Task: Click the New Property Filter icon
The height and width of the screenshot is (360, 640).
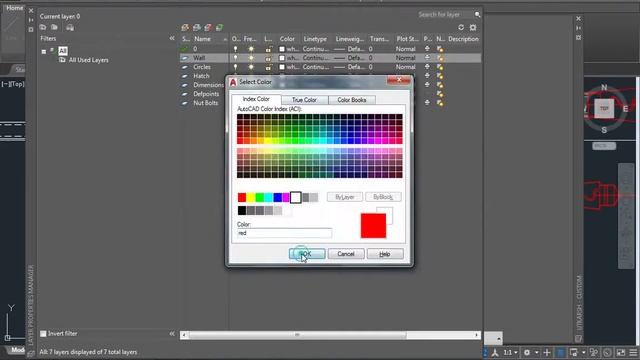Action: click(43, 27)
